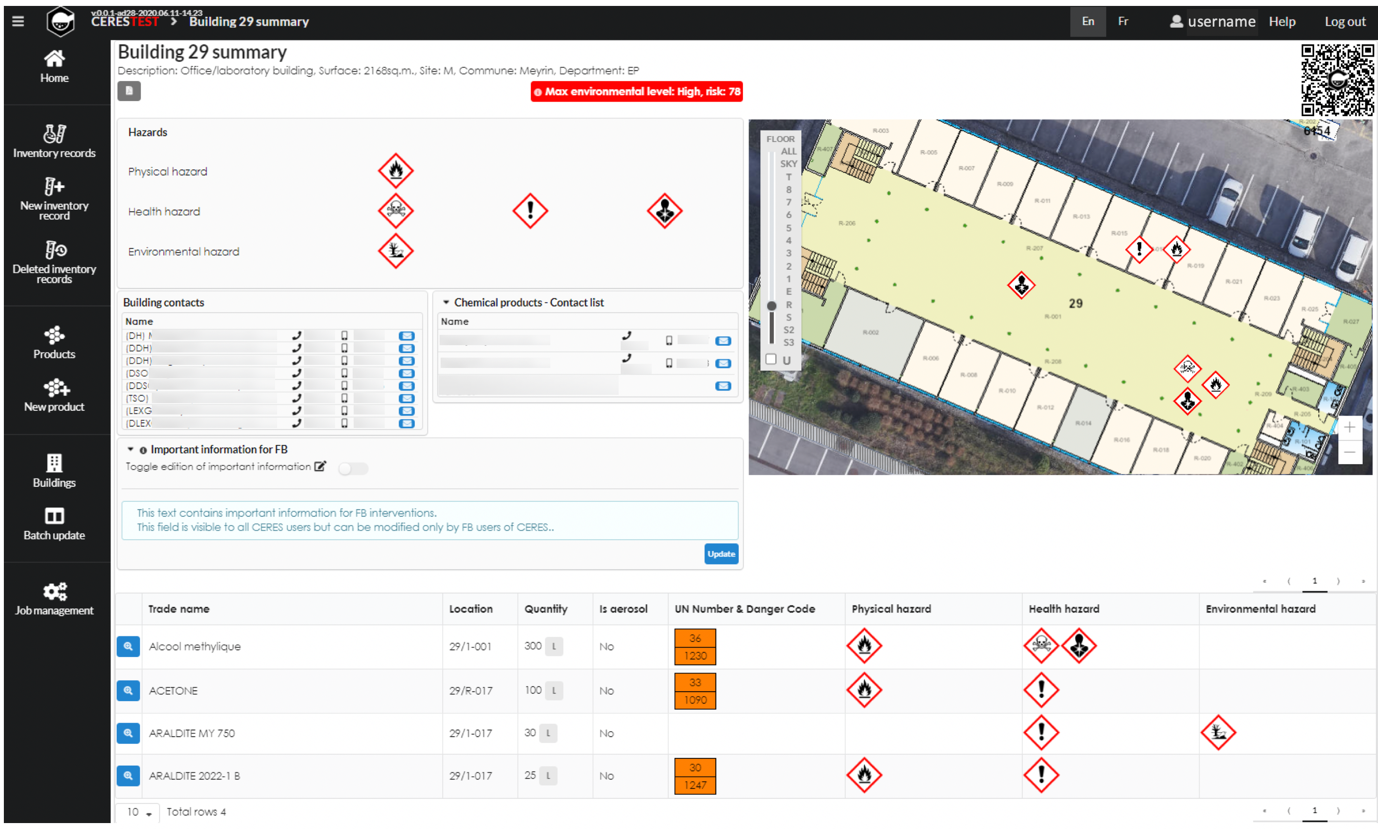Select the SKY floor level

click(x=789, y=164)
